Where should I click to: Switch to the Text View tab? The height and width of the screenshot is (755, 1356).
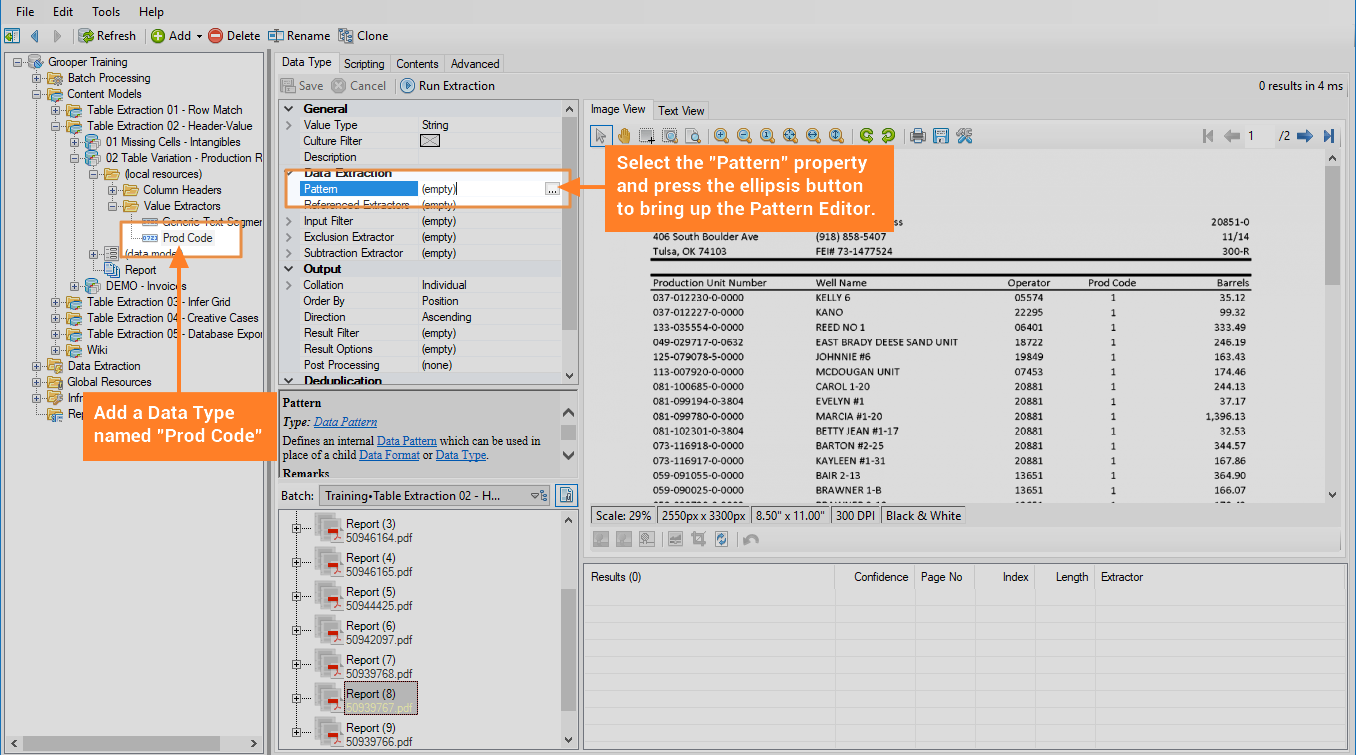(681, 110)
